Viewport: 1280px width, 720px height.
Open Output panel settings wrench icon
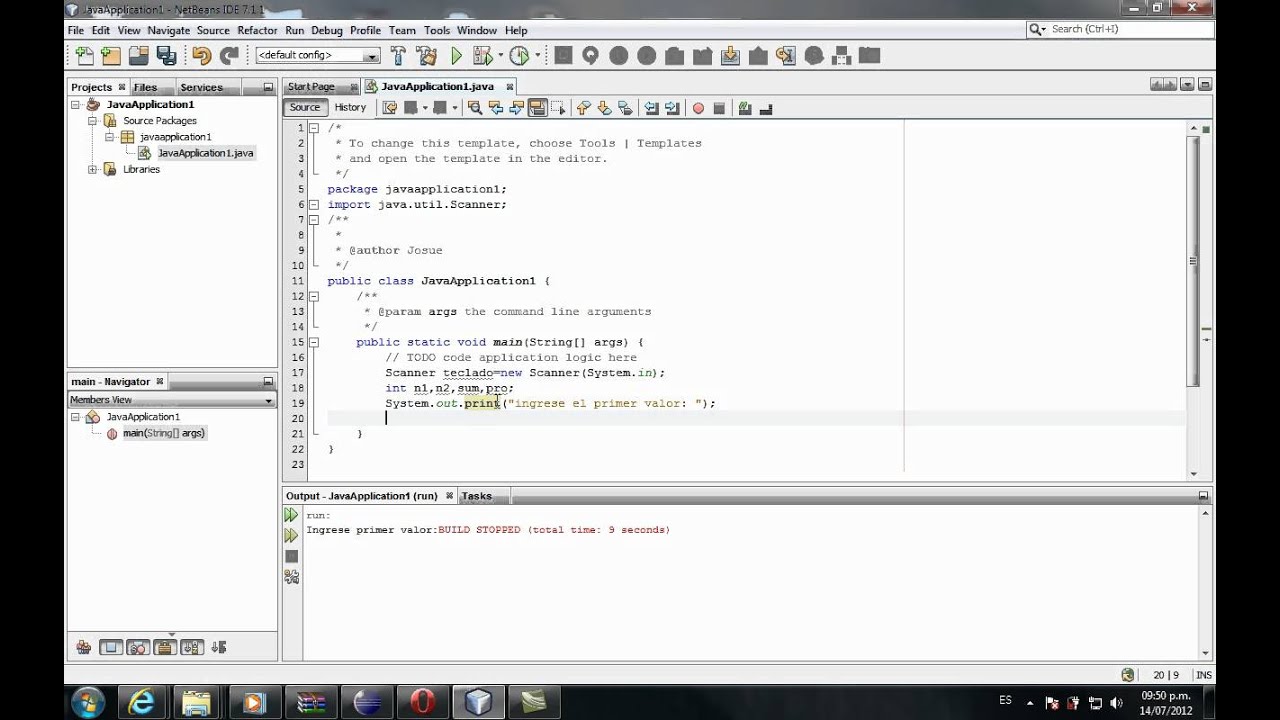click(291, 576)
